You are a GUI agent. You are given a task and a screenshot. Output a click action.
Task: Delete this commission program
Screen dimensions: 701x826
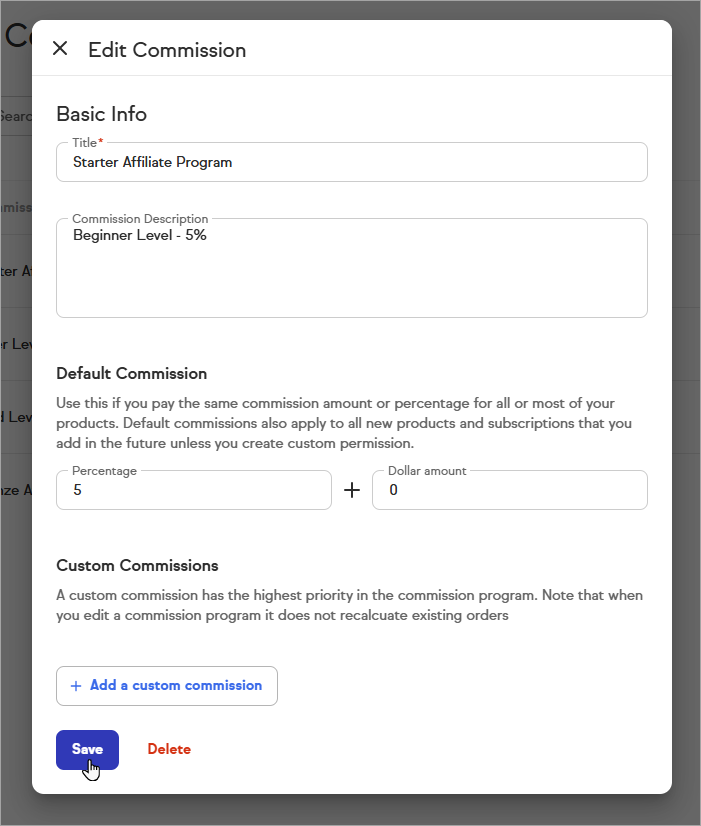[169, 749]
